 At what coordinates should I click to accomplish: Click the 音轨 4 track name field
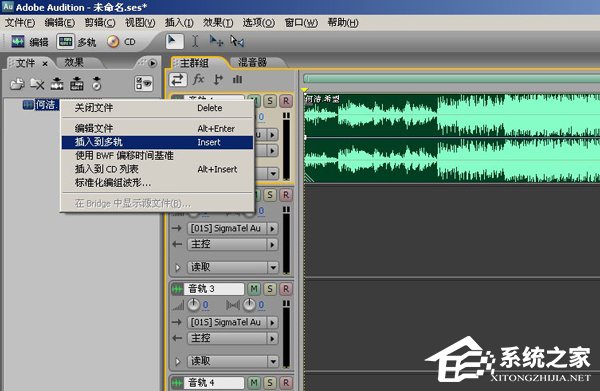point(215,383)
